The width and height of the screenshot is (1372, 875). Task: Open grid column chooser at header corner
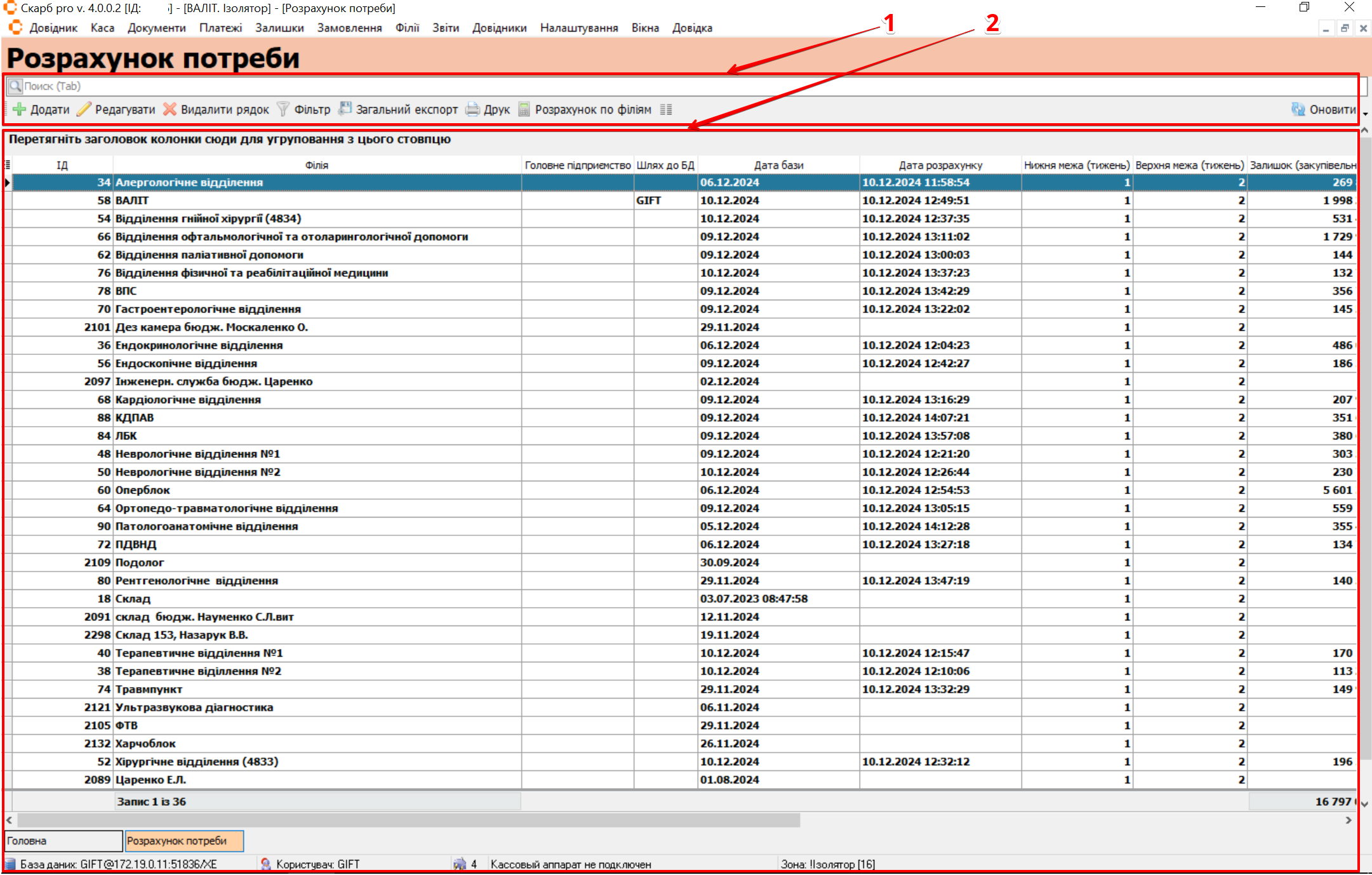8,165
